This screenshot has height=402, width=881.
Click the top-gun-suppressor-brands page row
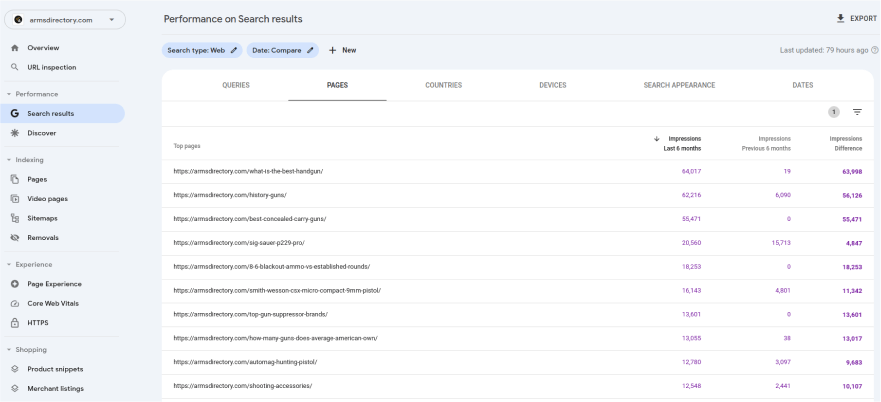(517, 315)
